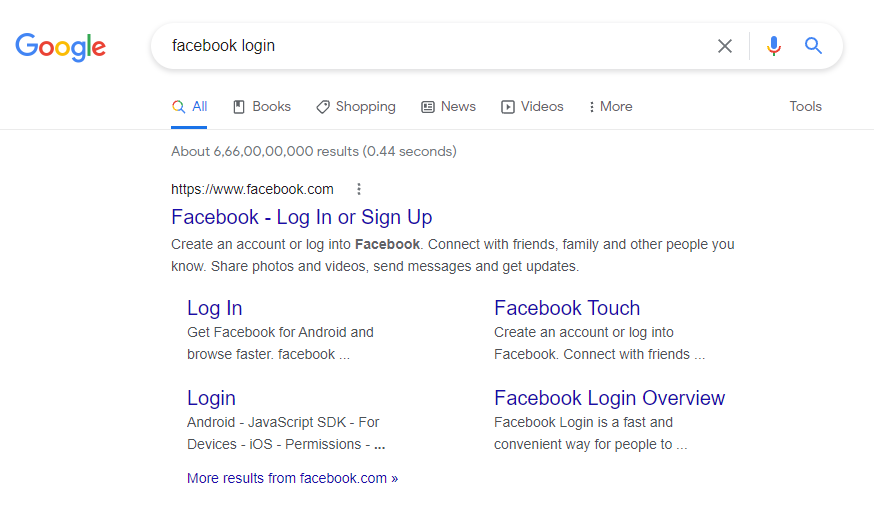This screenshot has height=507, width=874.
Task: Switch to the Books tab
Action: click(x=261, y=106)
